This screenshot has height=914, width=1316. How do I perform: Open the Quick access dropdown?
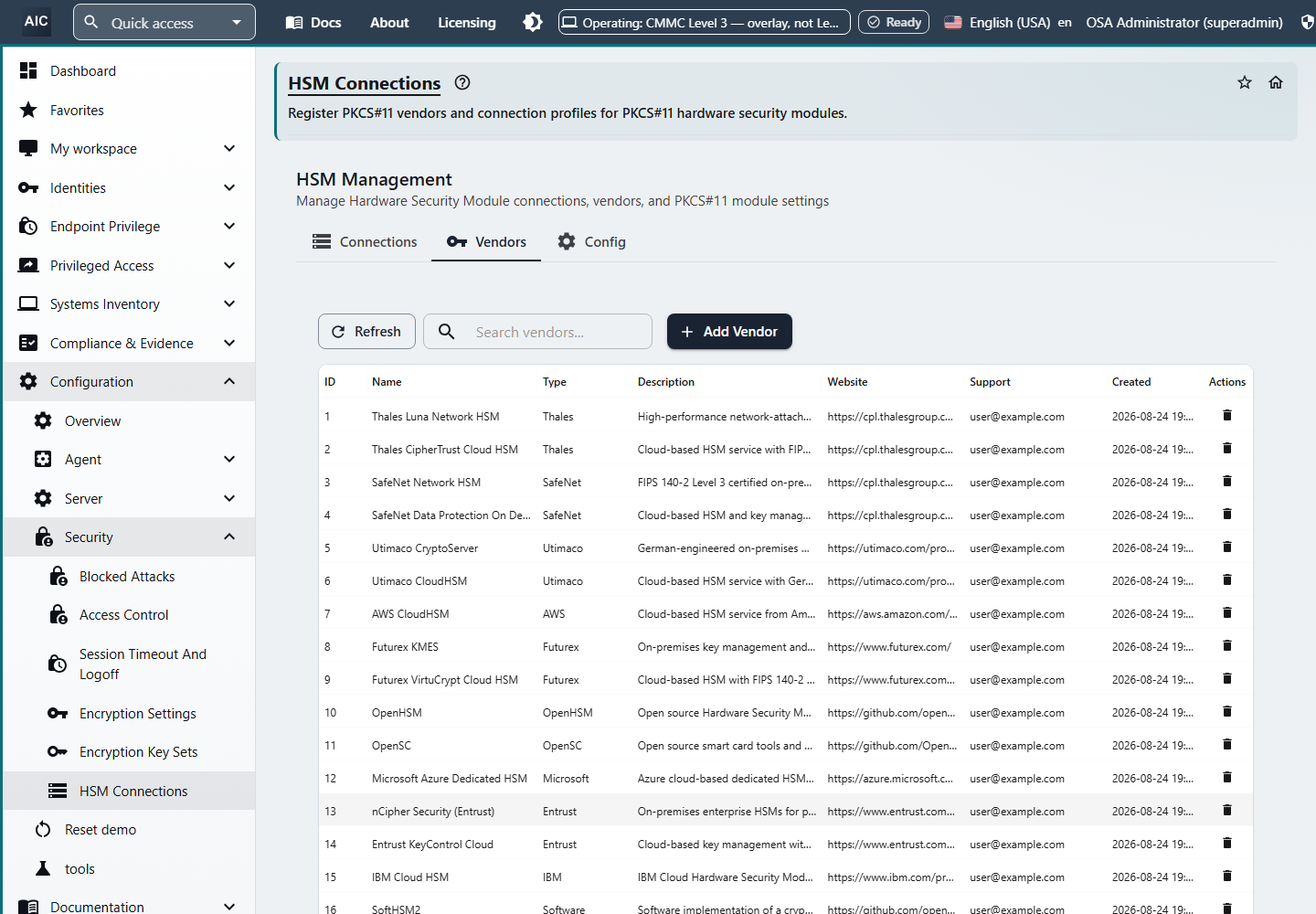pos(164,22)
